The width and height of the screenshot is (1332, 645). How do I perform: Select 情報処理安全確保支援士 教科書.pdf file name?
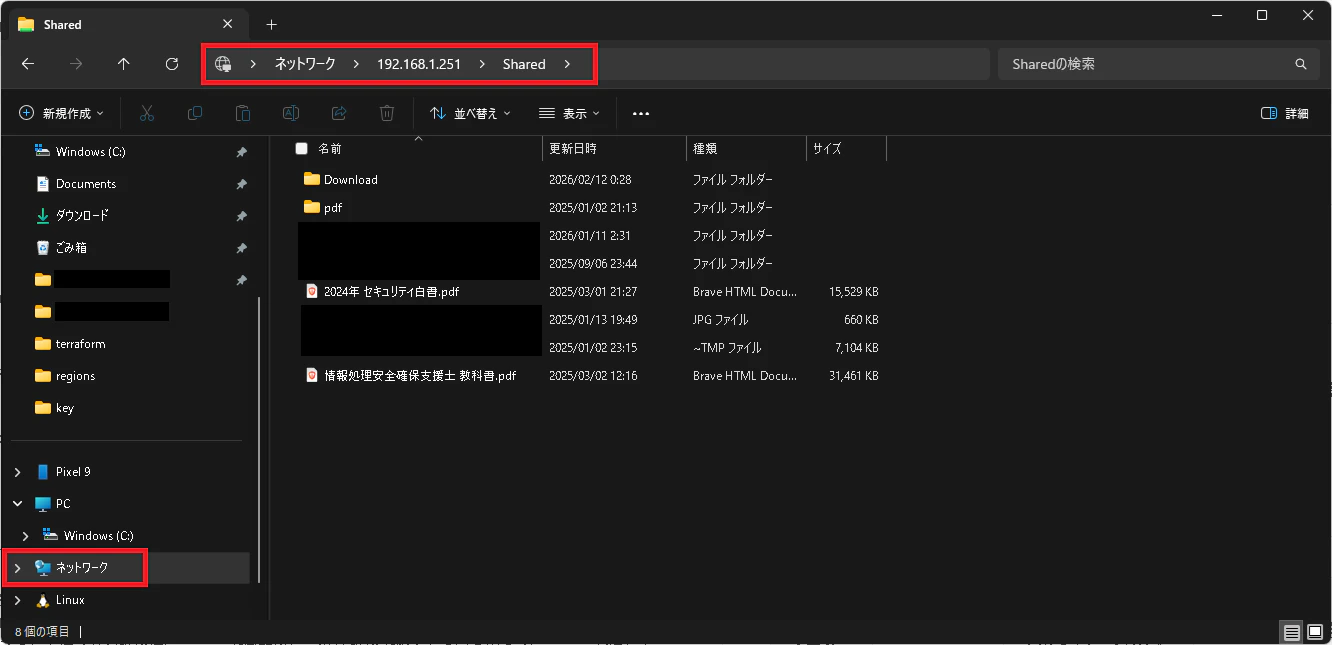coord(420,376)
